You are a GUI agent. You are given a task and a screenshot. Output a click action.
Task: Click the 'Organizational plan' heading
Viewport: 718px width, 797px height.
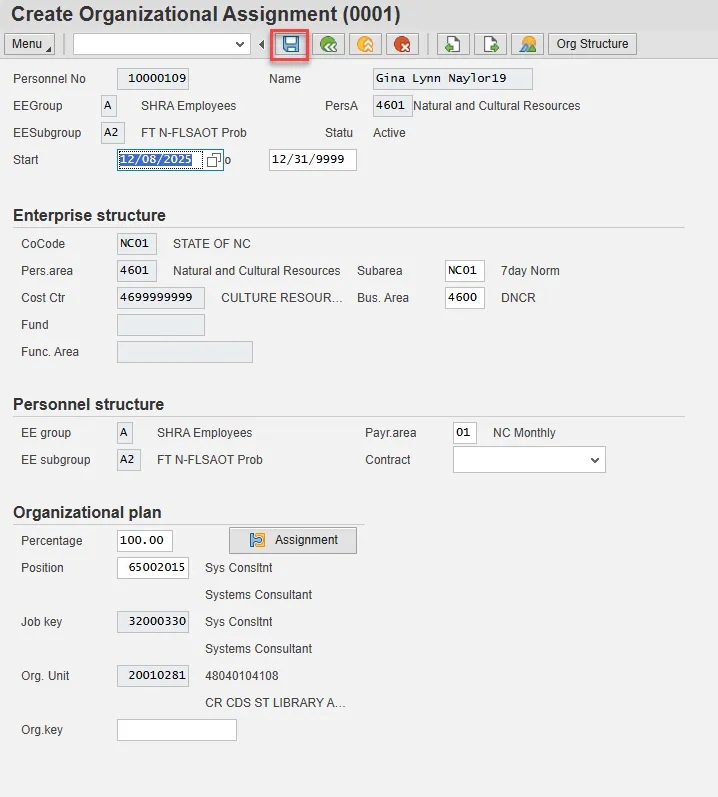coord(87,512)
